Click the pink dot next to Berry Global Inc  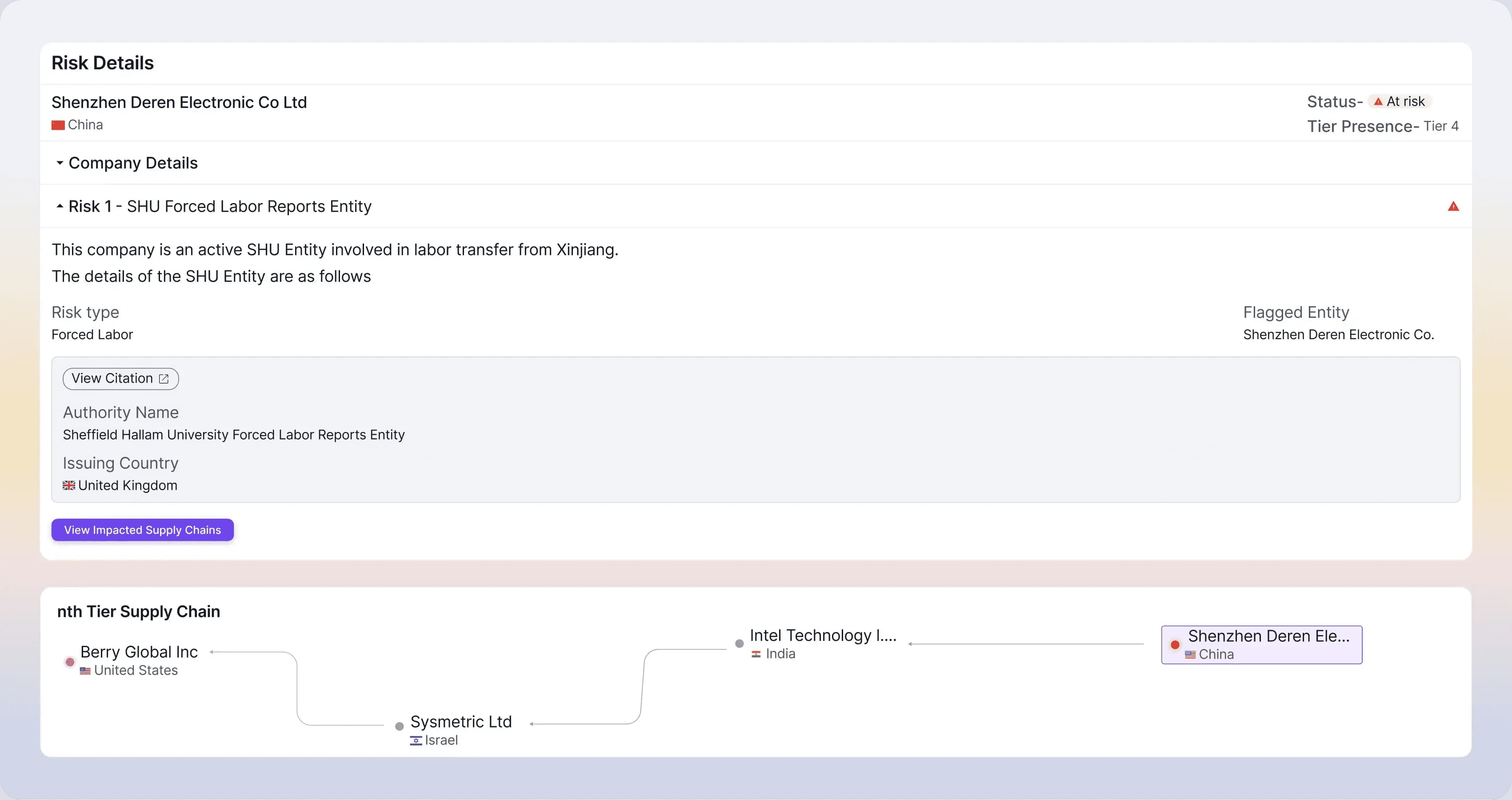pyautogui.click(x=70, y=661)
